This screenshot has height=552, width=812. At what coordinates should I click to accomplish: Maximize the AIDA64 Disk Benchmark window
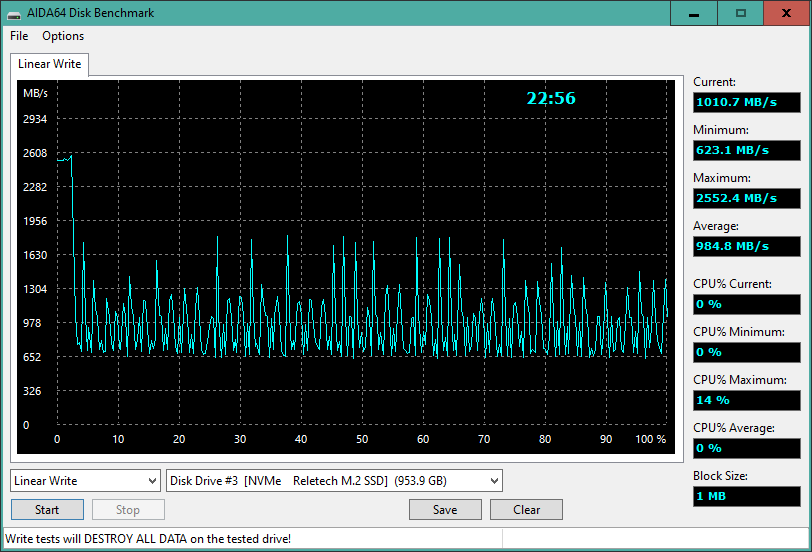741,13
